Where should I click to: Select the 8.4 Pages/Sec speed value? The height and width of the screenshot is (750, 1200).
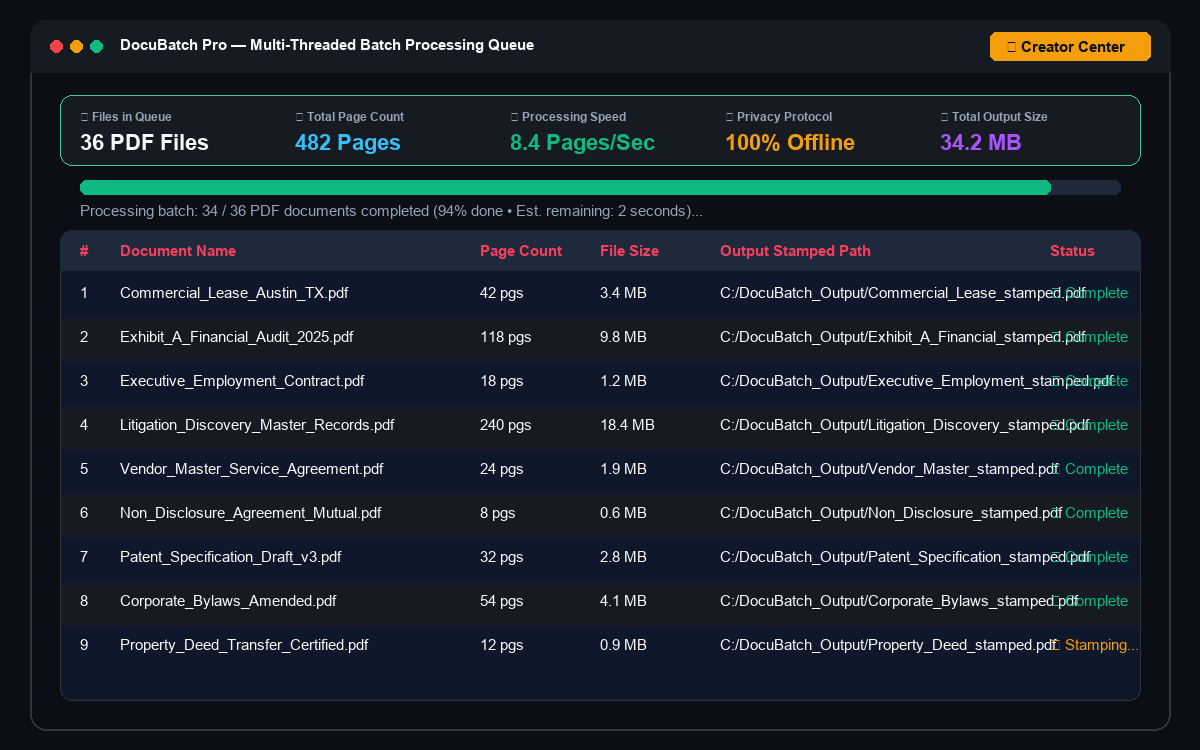click(582, 142)
